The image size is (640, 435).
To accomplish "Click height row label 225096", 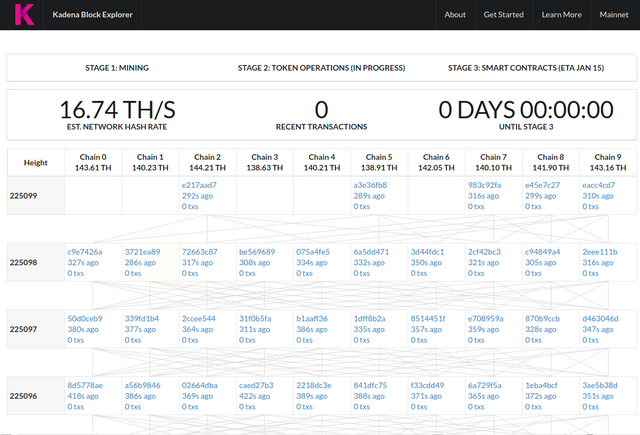I will pyautogui.click(x=23, y=396).
